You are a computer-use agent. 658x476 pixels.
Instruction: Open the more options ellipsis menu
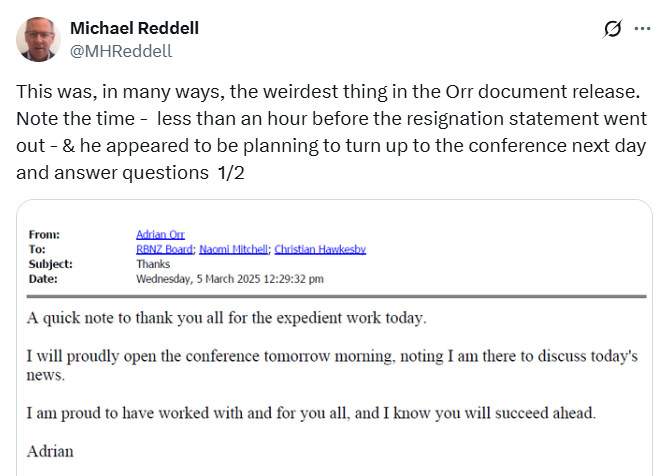642,30
